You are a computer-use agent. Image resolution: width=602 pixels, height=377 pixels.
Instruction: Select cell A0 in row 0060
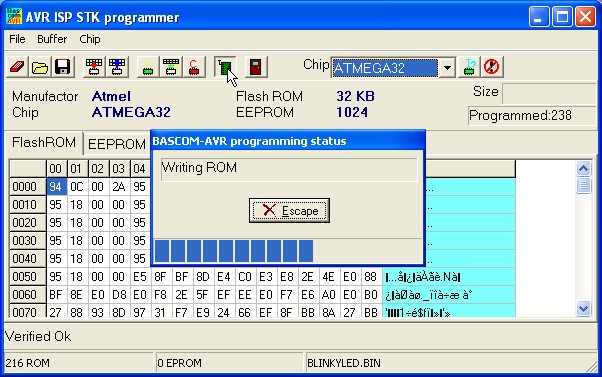pos(329,295)
